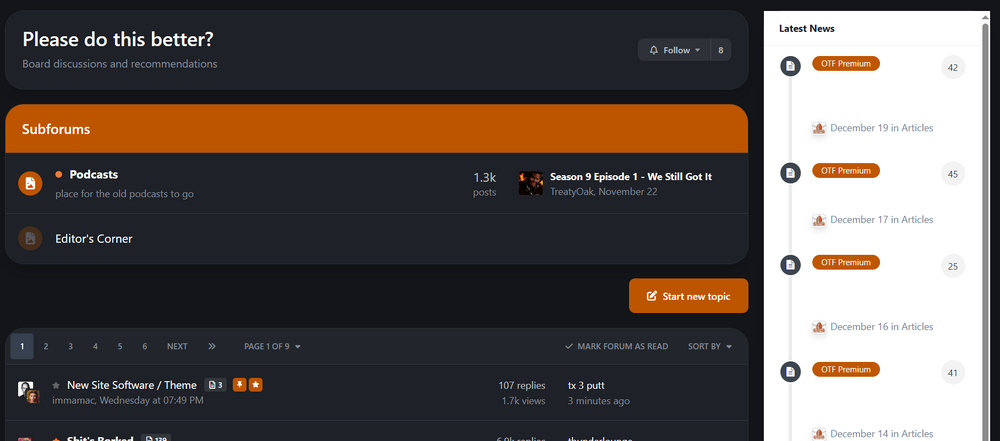
Task: Click the Latest News panel scrollbar
Action: pyautogui.click(x=985, y=150)
